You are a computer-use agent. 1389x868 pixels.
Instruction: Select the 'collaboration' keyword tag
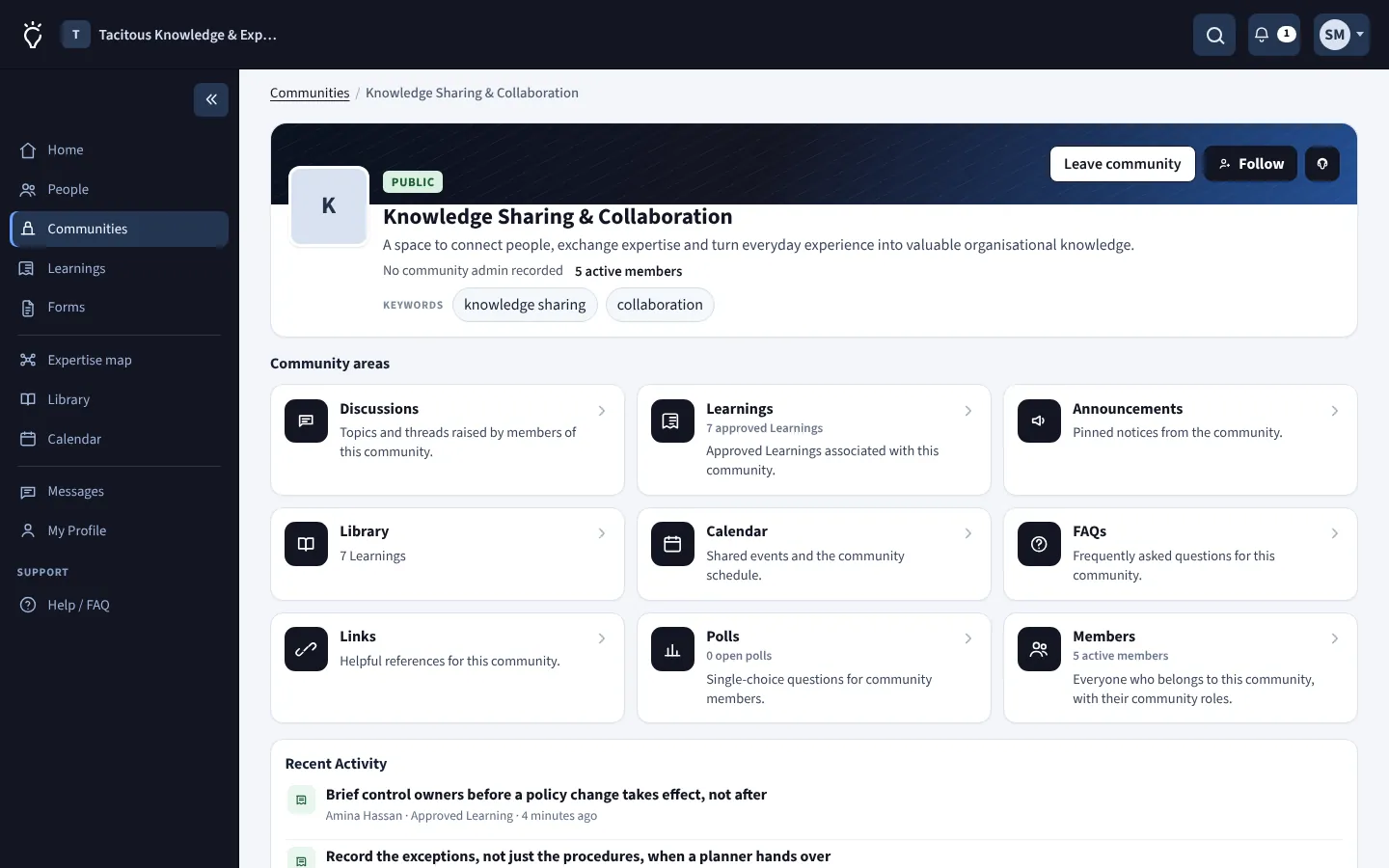click(660, 305)
